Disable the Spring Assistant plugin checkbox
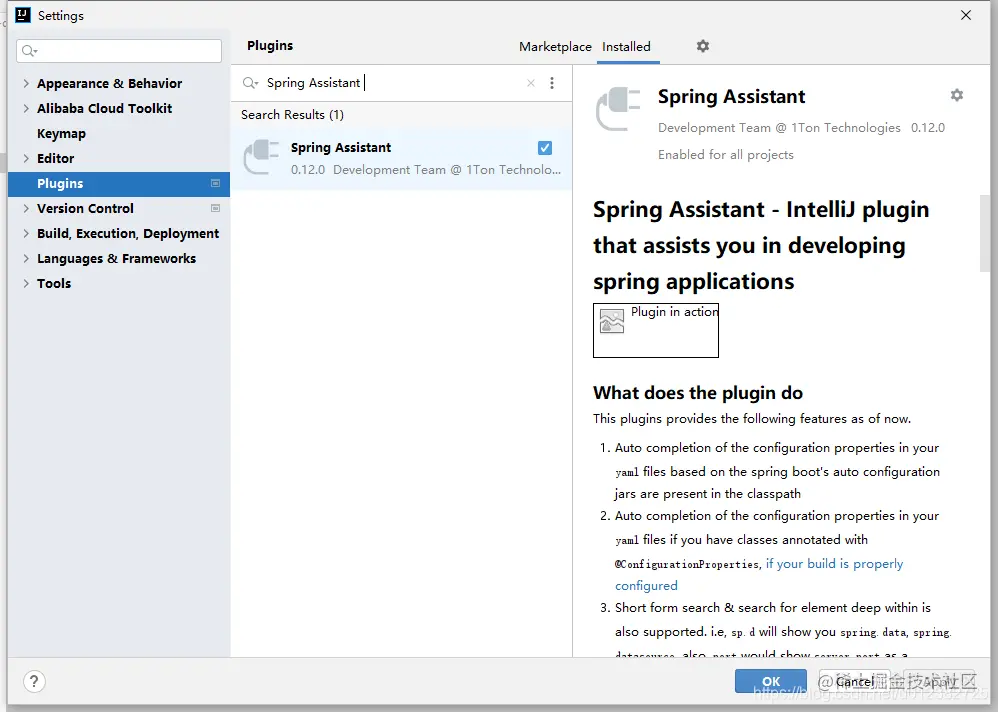The width and height of the screenshot is (998, 712). [545, 148]
